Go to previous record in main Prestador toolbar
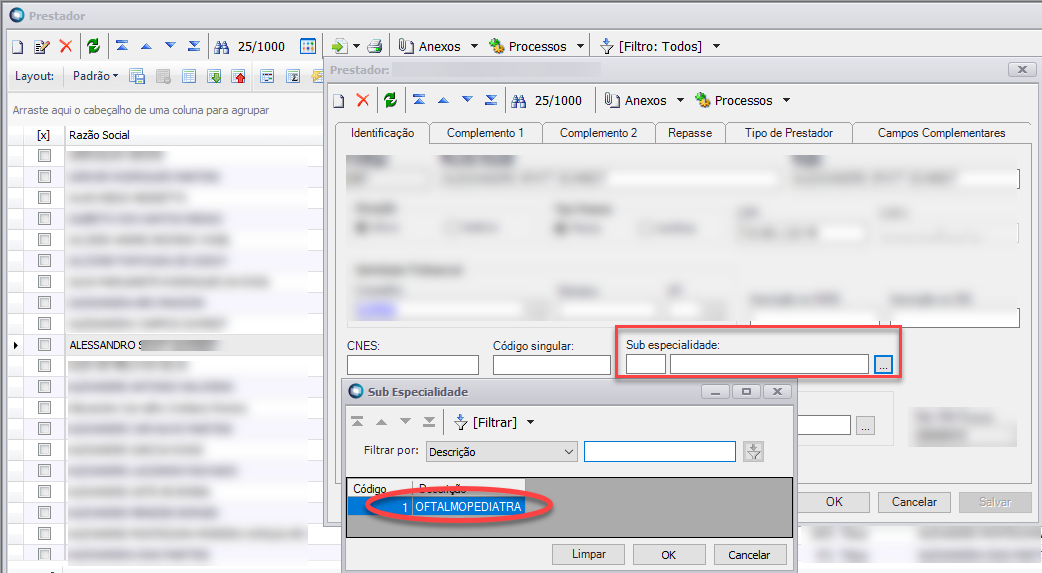This screenshot has width=1042, height=573. tap(146, 46)
